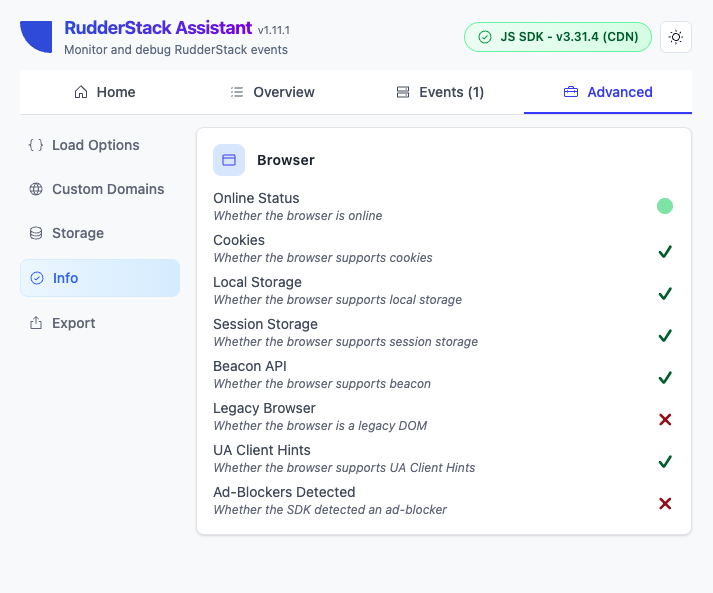Click "Whether the browser is online" description

pos(298,216)
